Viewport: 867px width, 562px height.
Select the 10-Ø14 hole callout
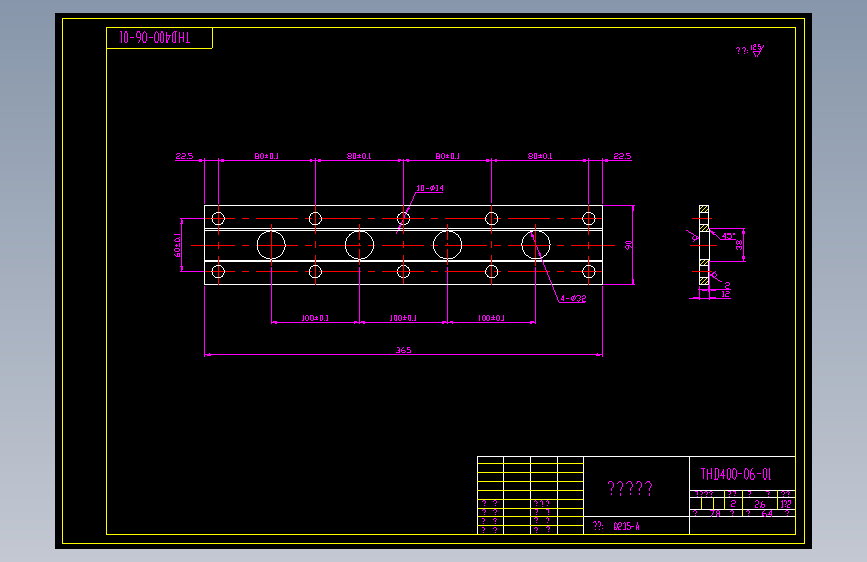click(x=430, y=188)
